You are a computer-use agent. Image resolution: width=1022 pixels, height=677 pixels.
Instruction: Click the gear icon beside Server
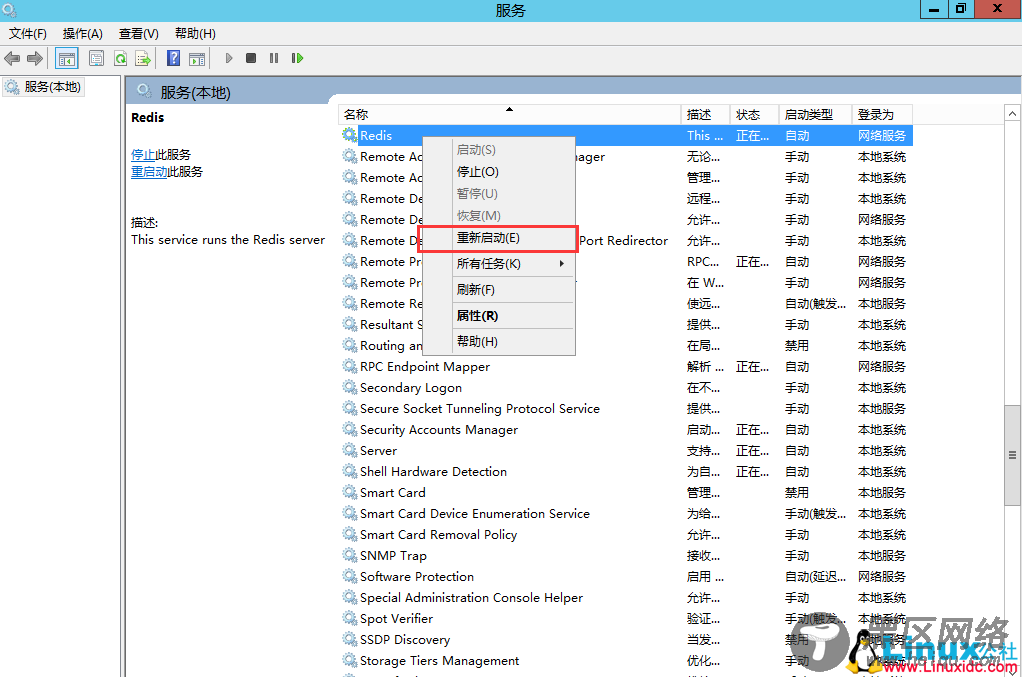pyautogui.click(x=350, y=450)
